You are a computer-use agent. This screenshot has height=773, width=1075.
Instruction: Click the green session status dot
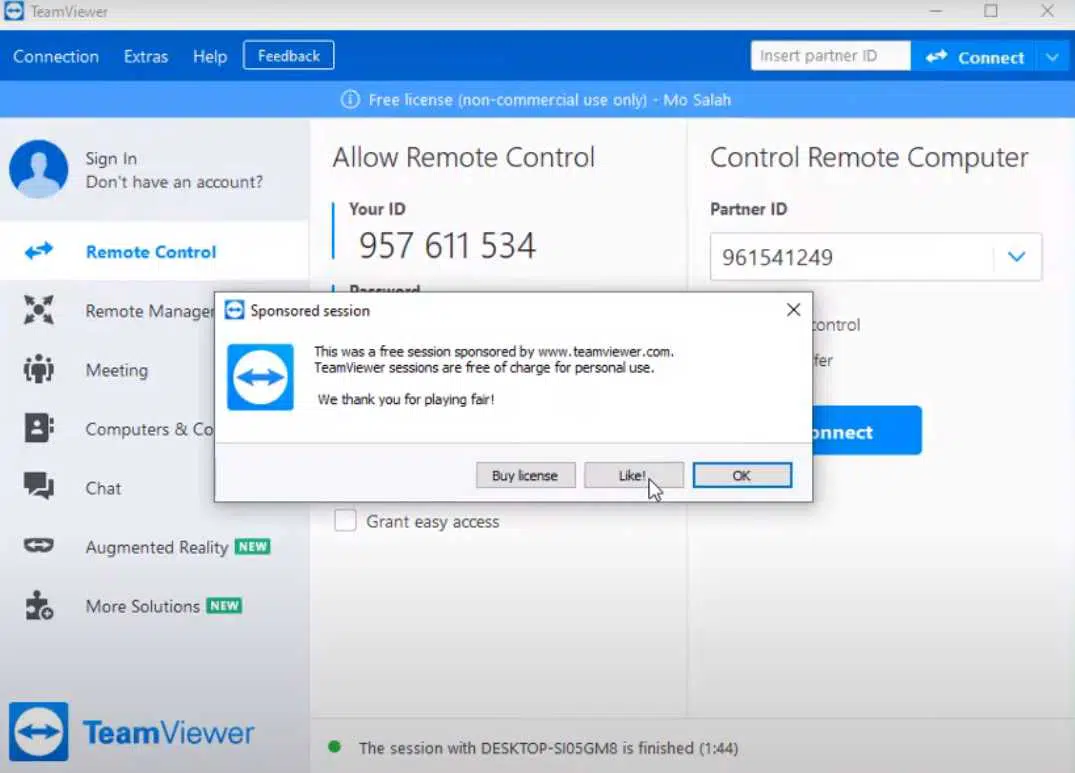click(335, 747)
